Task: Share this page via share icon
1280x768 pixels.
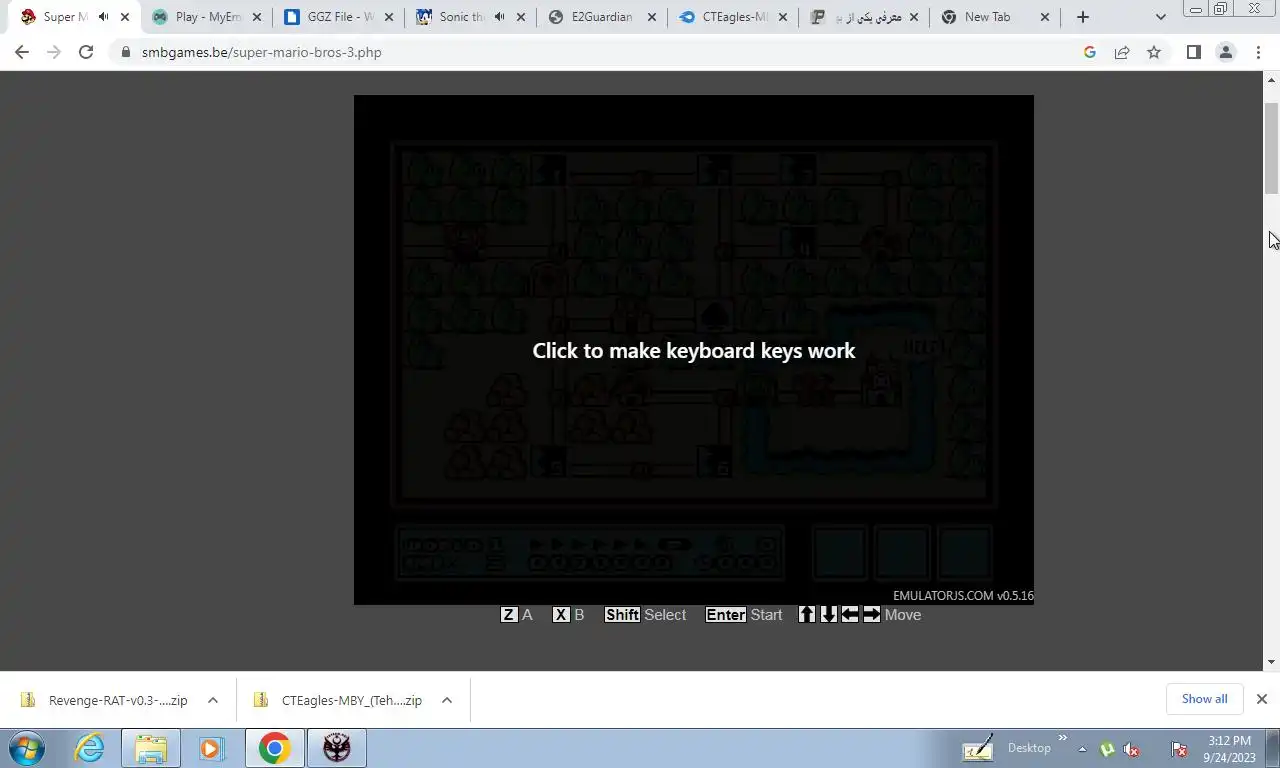Action: coord(1122,52)
